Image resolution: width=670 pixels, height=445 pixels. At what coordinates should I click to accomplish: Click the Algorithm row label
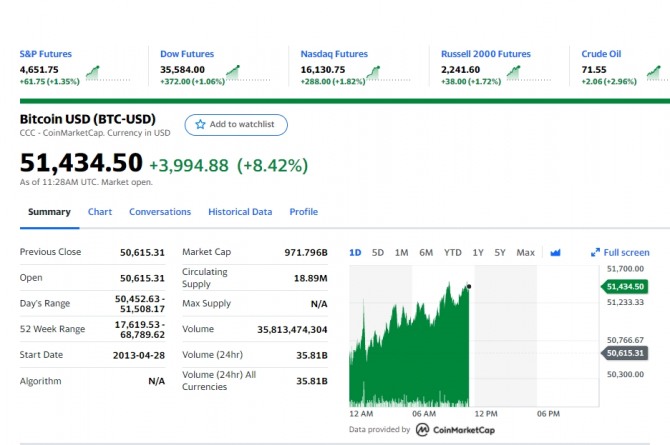[x=40, y=381]
